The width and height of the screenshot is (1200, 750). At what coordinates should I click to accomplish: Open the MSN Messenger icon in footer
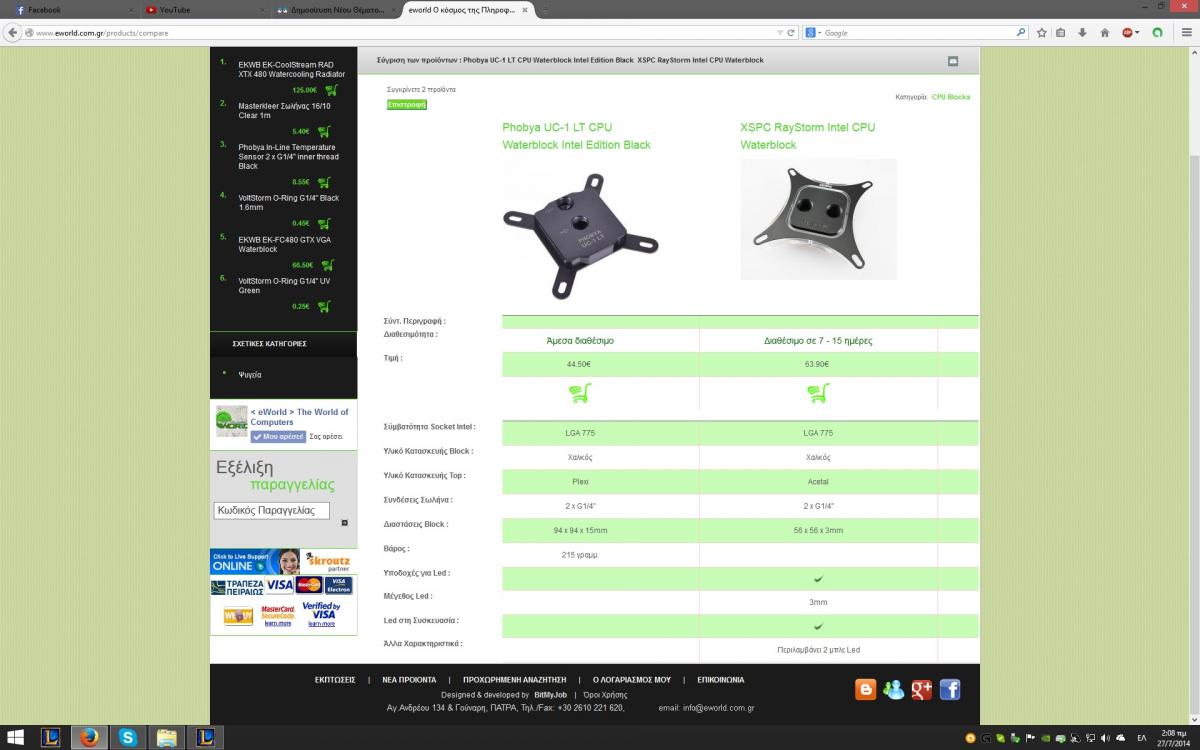click(894, 689)
